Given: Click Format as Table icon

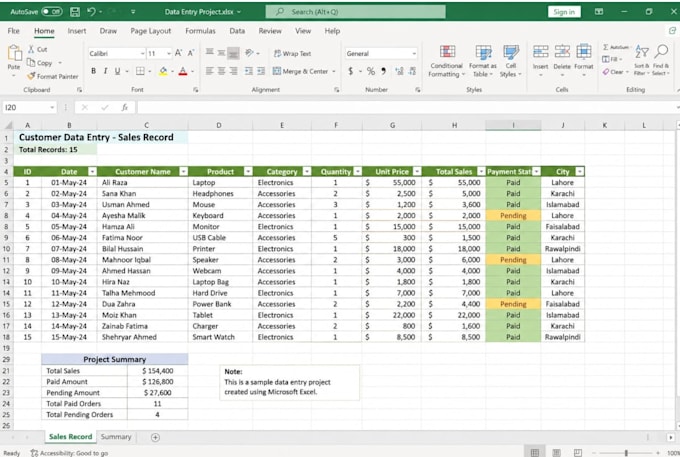Looking at the screenshot, I should click(483, 61).
